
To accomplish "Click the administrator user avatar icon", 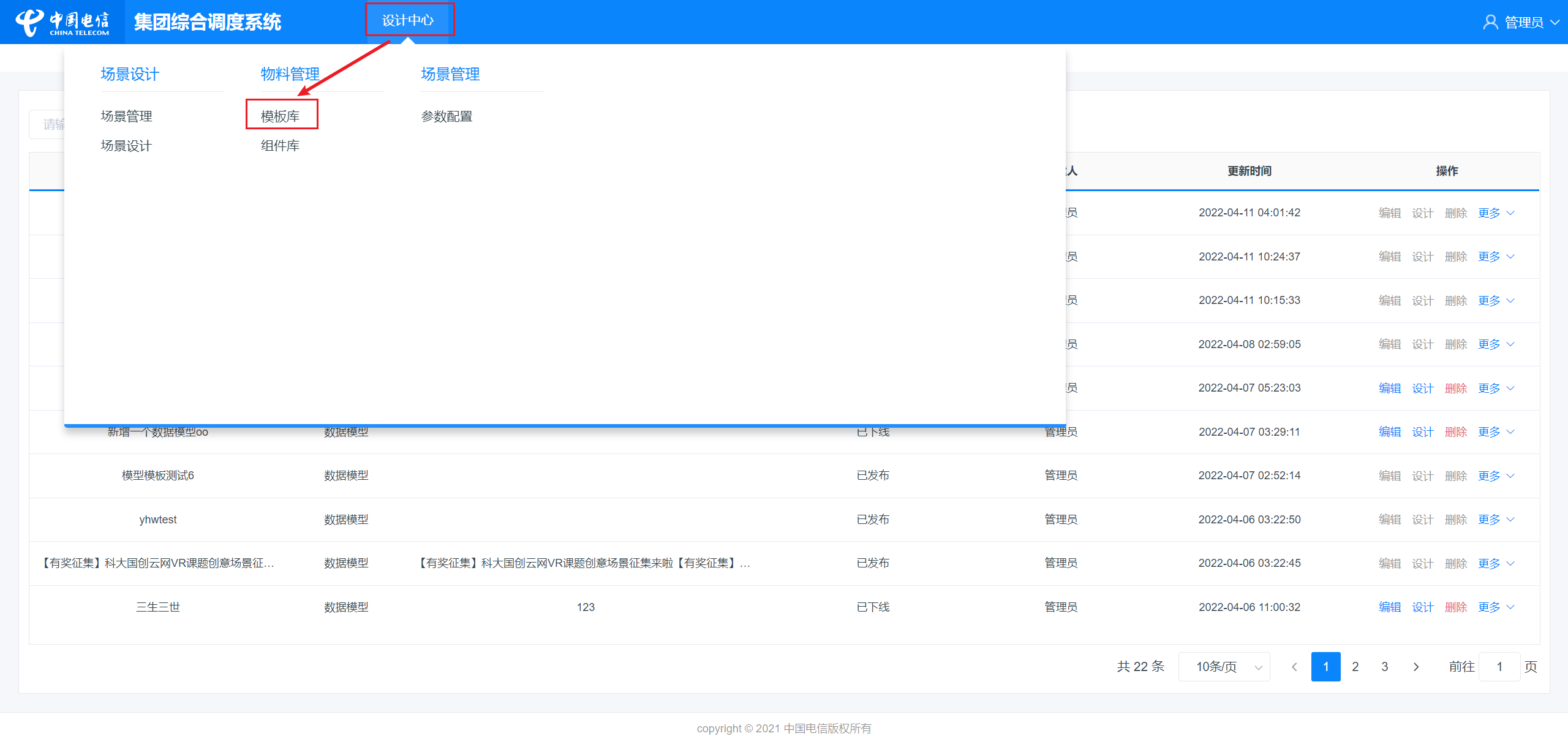I will [1490, 22].
